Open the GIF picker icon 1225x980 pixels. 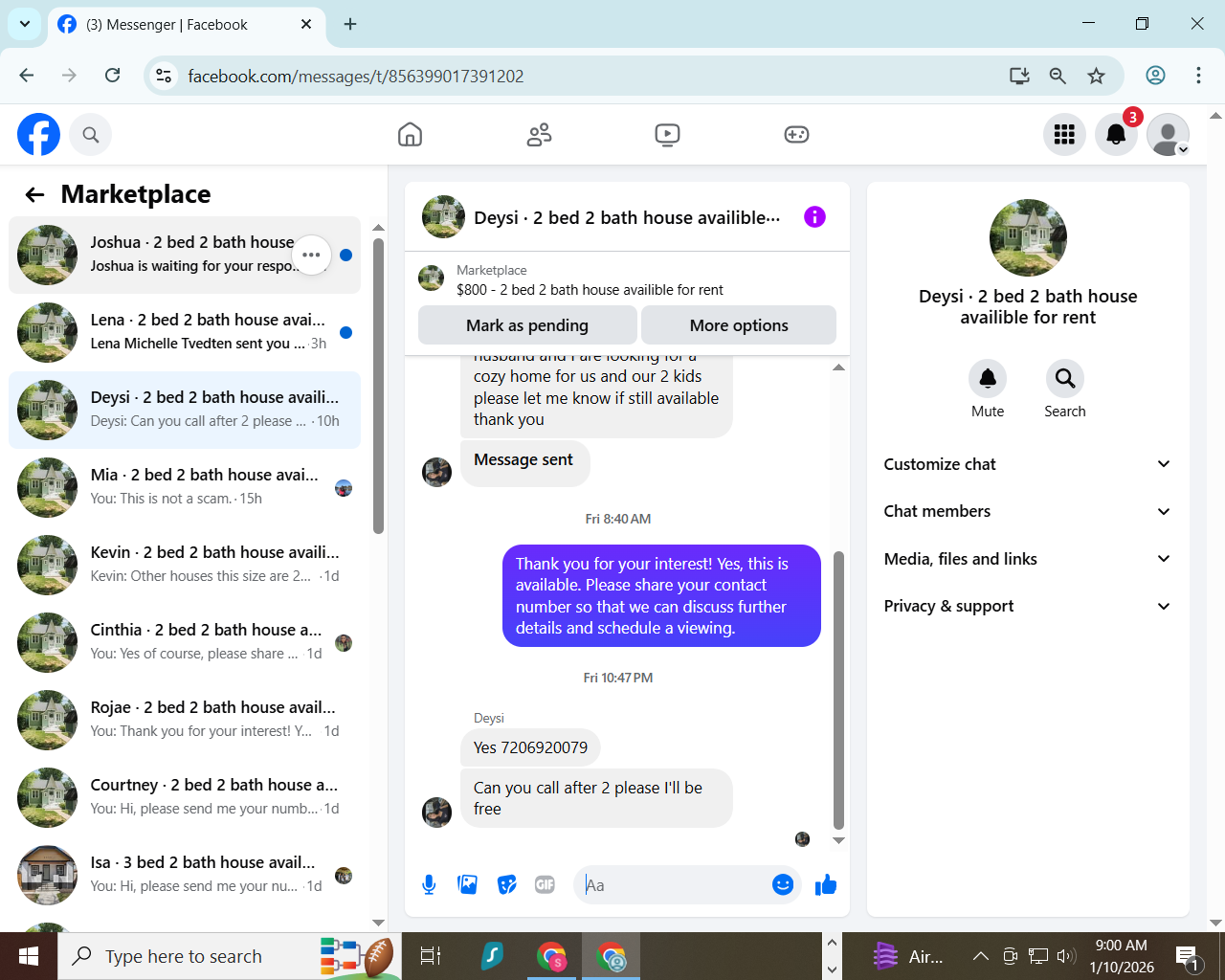tap(546, 885)
